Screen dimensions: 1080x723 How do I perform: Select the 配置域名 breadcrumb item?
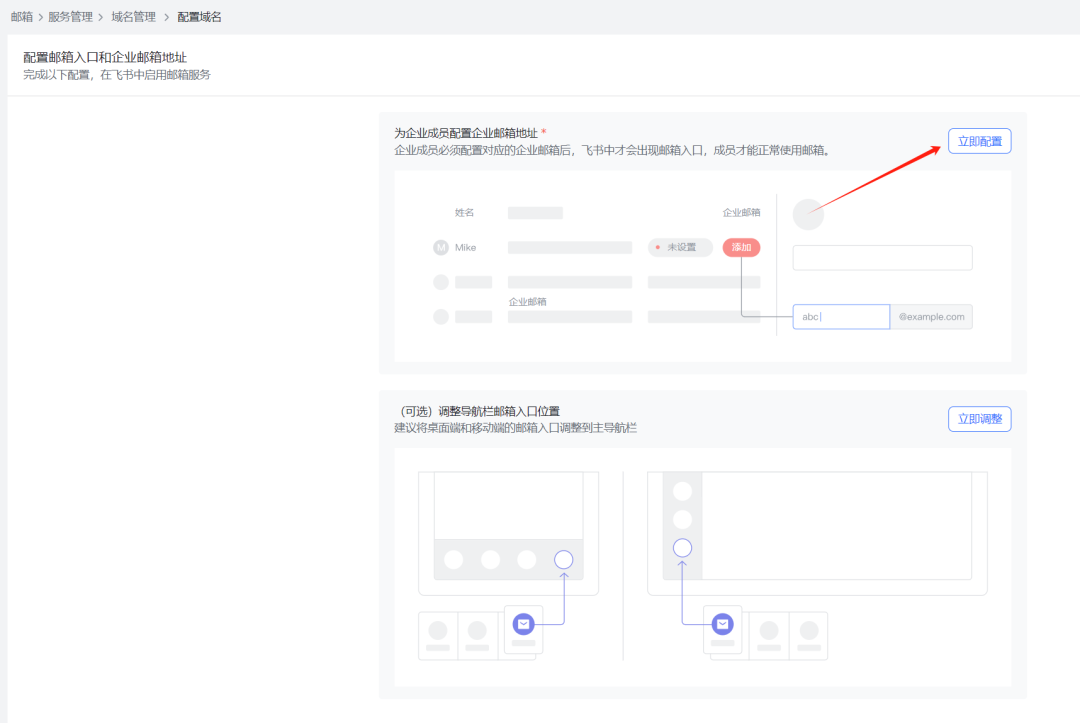[199, 17]
